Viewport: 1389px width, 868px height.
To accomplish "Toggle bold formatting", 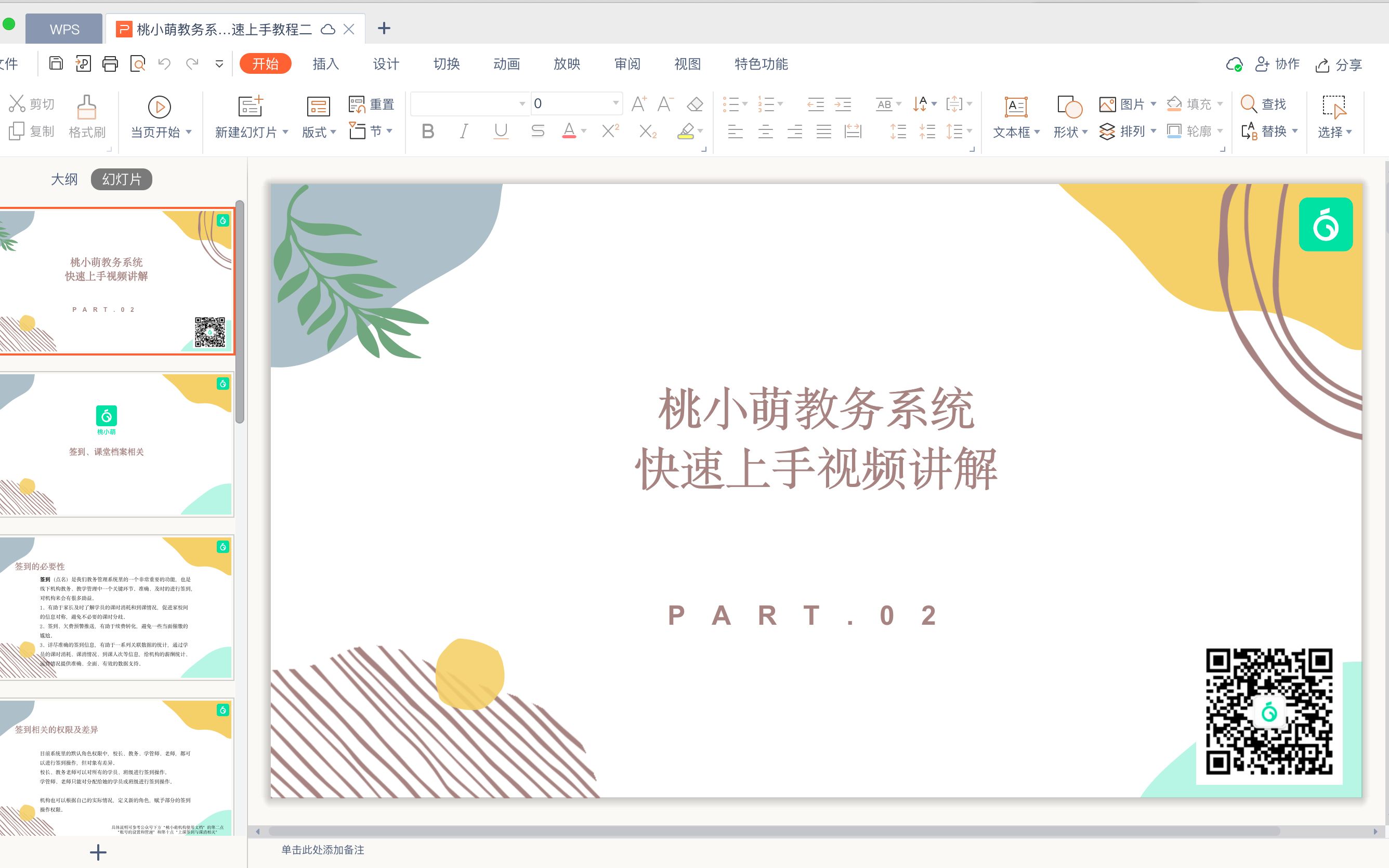I will 428,131.
